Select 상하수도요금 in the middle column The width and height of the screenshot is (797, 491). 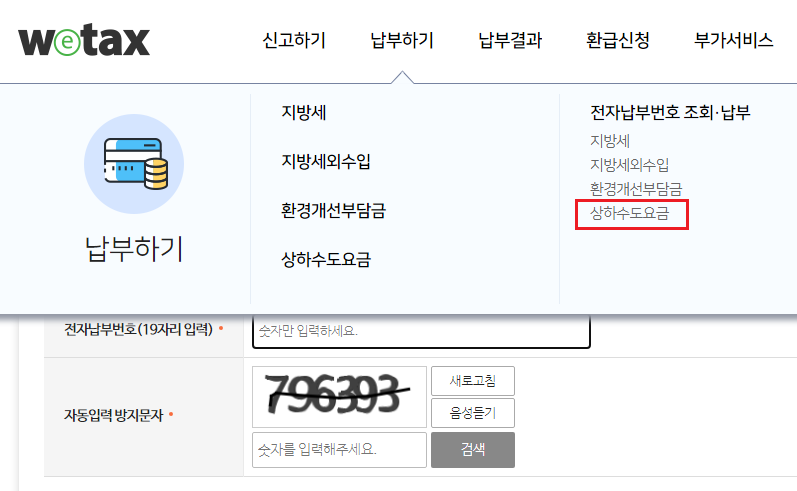click(326, 260)
